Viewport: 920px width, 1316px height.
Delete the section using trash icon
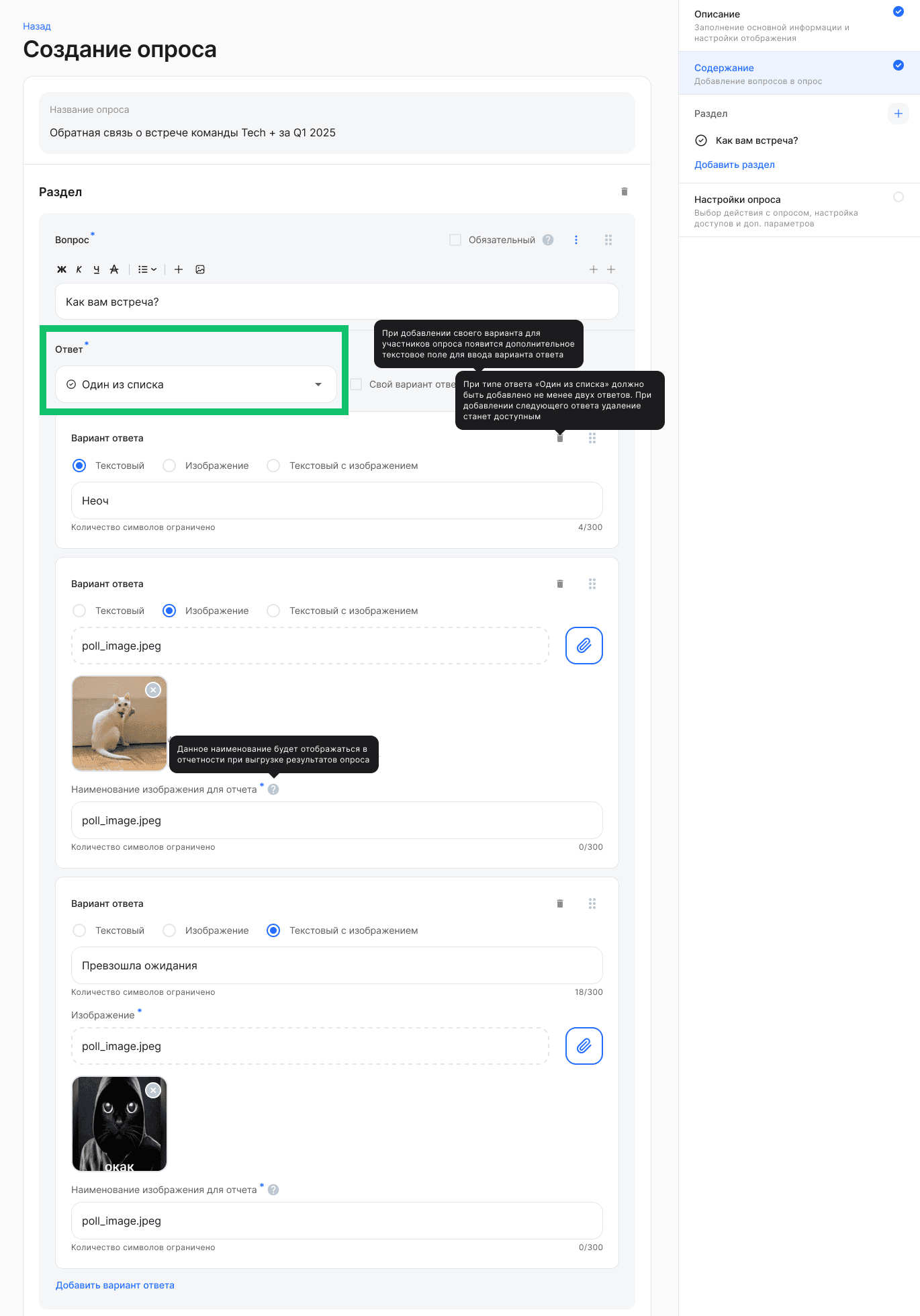[625, 191]
